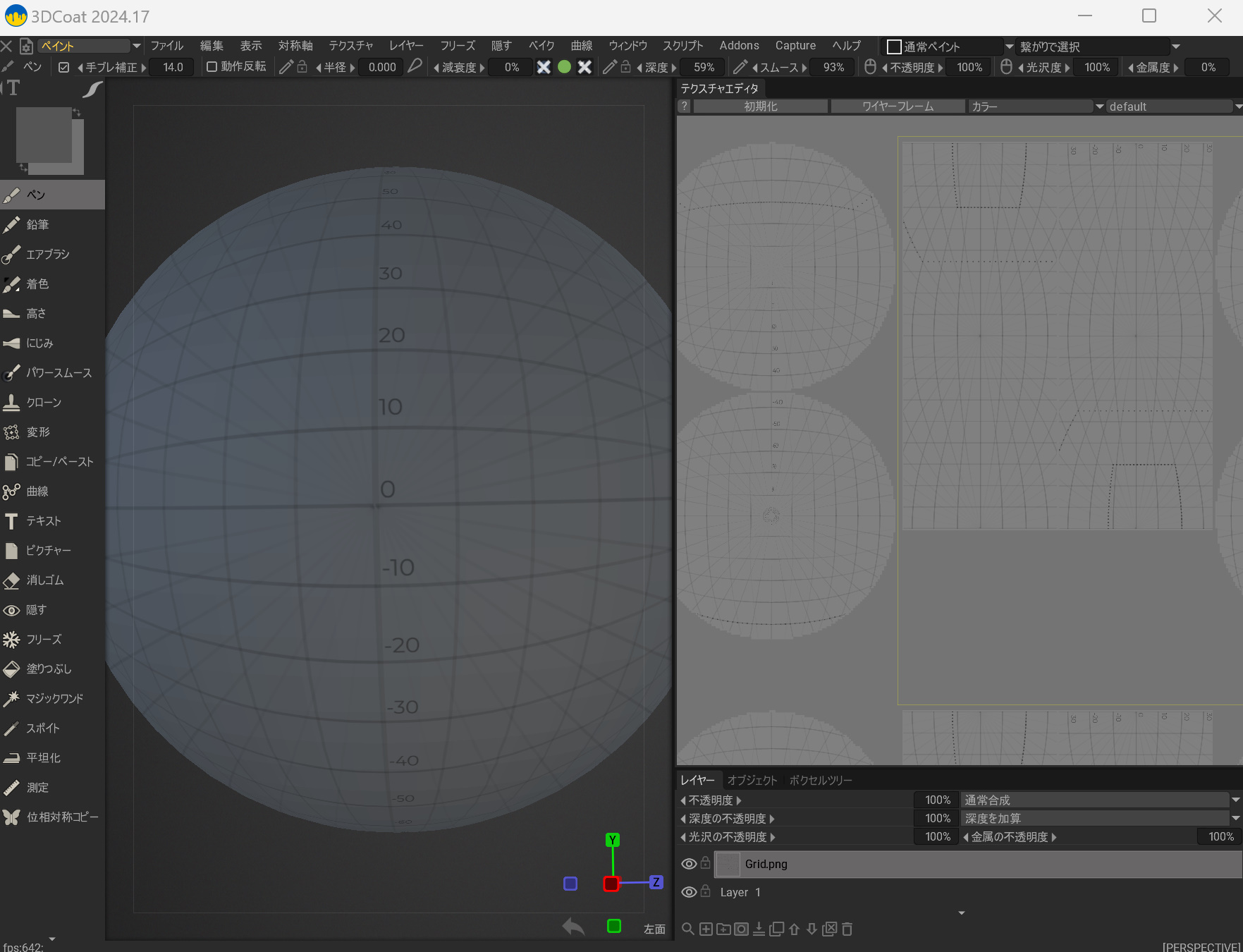Click the delete layer trash icon
The width and height of the screenshot is (1243, 952).
coord(847,929)
